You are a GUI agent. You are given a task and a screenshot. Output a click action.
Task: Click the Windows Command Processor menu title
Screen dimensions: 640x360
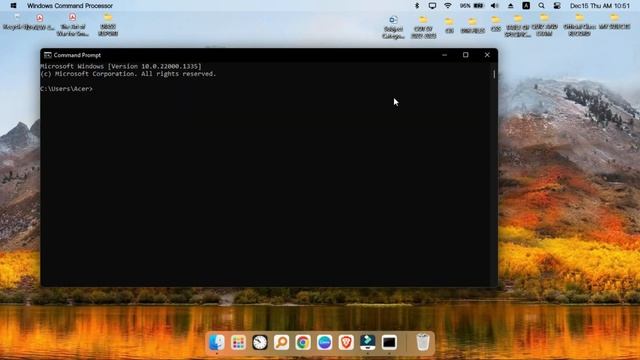(70, 6)
